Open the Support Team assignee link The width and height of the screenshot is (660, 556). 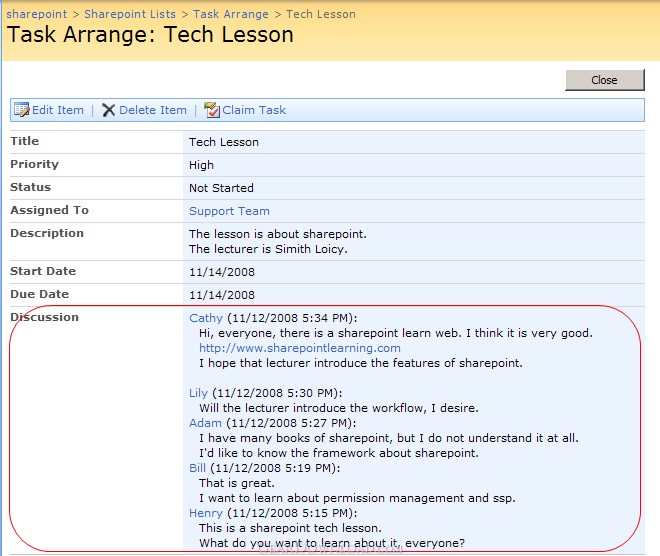tap(229, 211)
